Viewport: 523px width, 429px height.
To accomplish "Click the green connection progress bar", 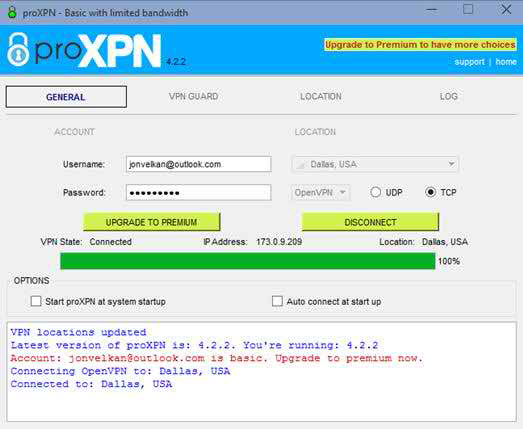I will [248, 261].
